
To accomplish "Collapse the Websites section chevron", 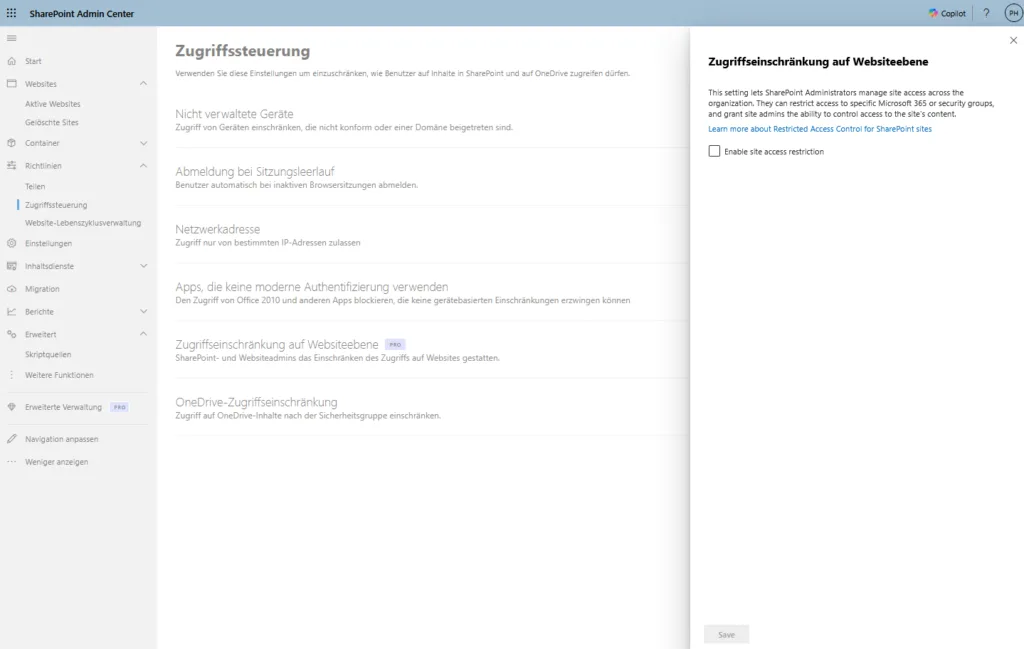I will tap(143, 84).
